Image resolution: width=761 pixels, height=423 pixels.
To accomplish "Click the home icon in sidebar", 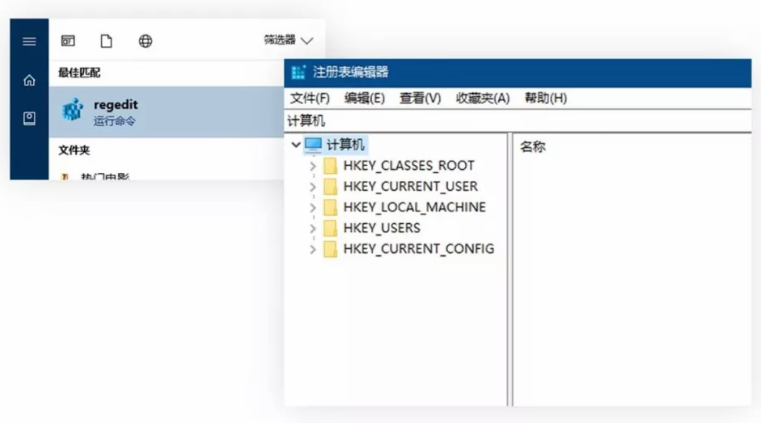I will click(29, 80).
